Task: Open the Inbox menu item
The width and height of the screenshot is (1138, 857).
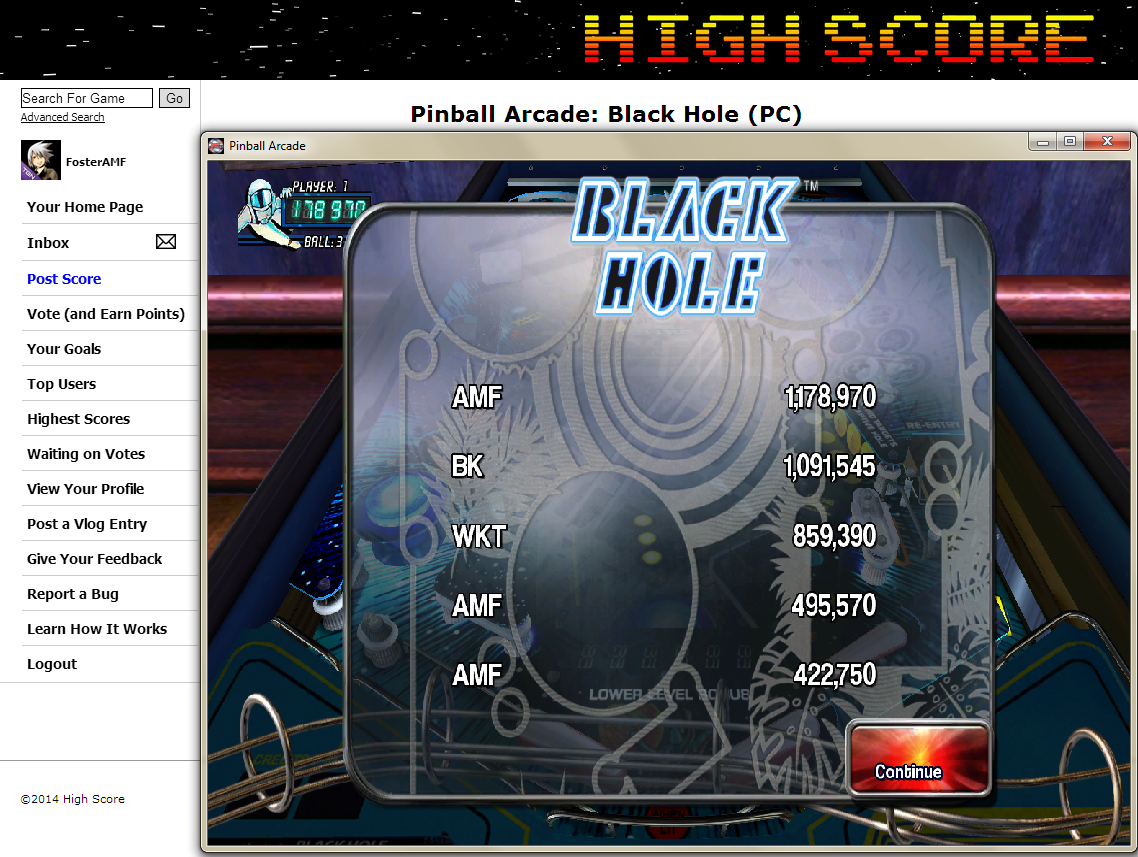Action: pos(48,243)
